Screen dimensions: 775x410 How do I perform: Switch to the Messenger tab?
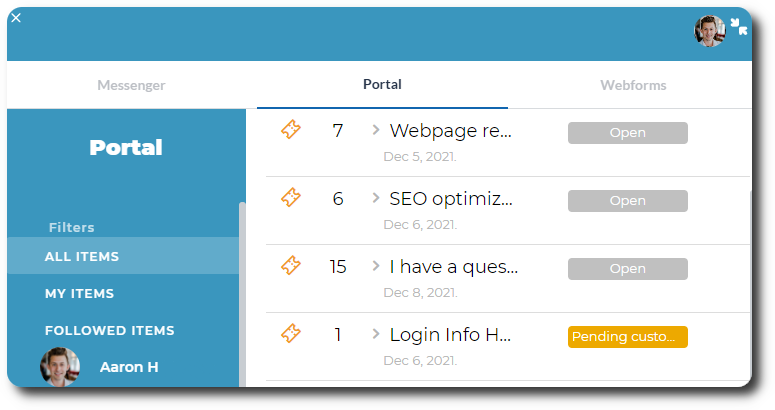131,85
